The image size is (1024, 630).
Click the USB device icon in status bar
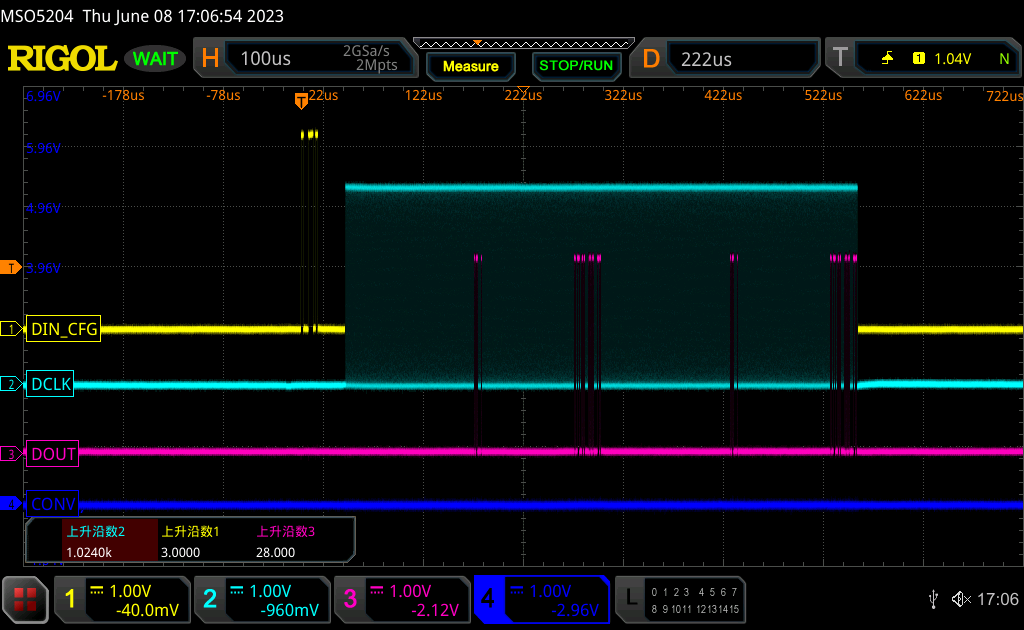(x=933, y=599)
